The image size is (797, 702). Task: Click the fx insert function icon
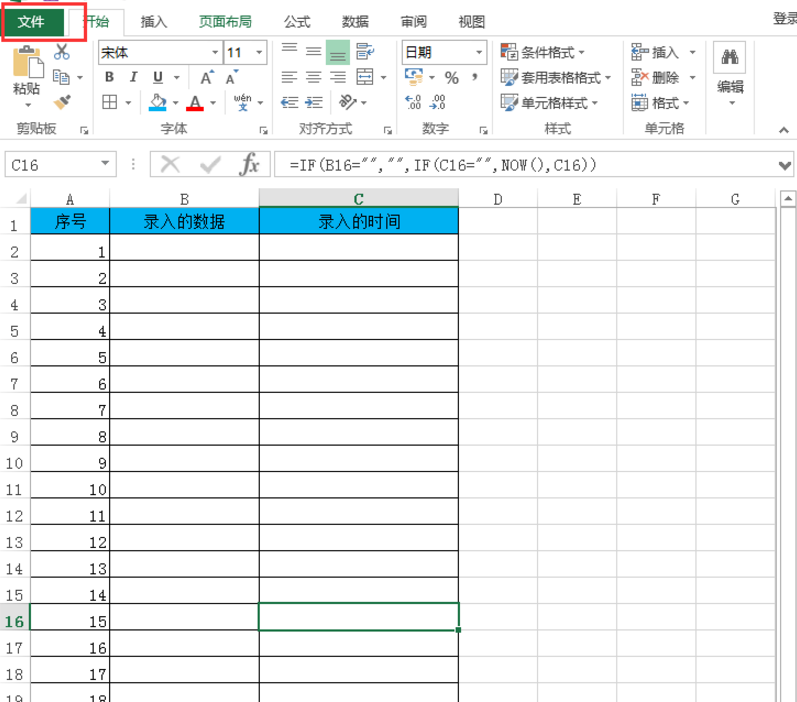click(249, 164)
